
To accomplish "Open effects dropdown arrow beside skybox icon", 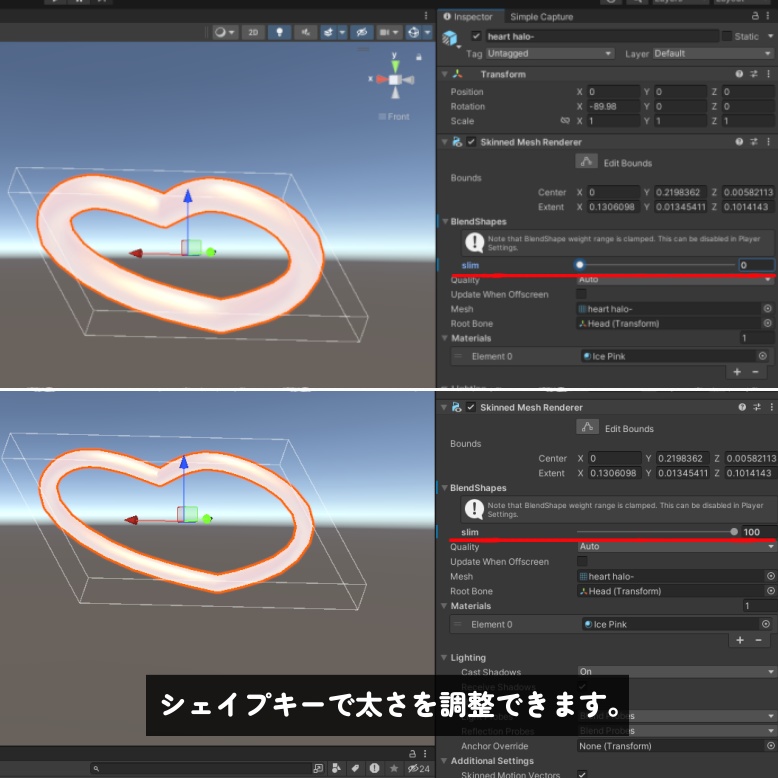I will point(342,32).
